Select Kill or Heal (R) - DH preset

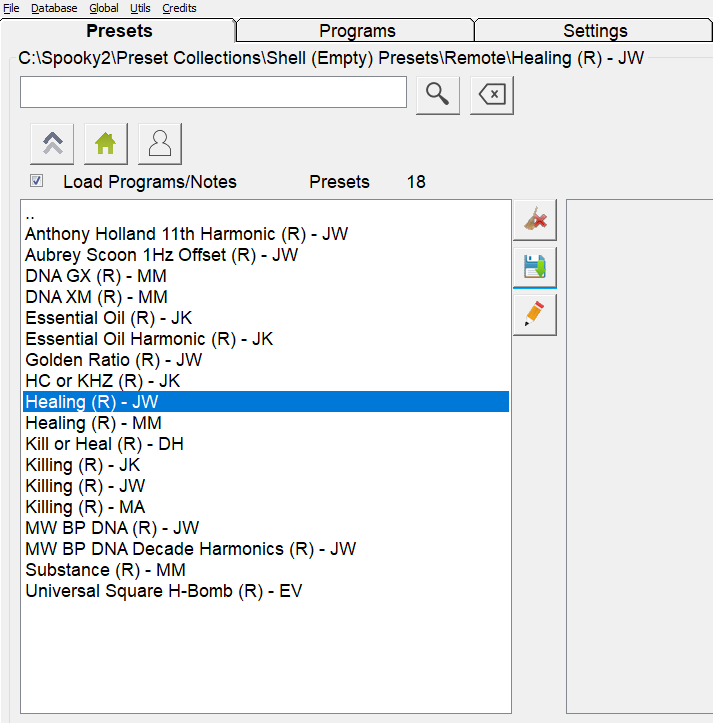[x=104, y=444]
